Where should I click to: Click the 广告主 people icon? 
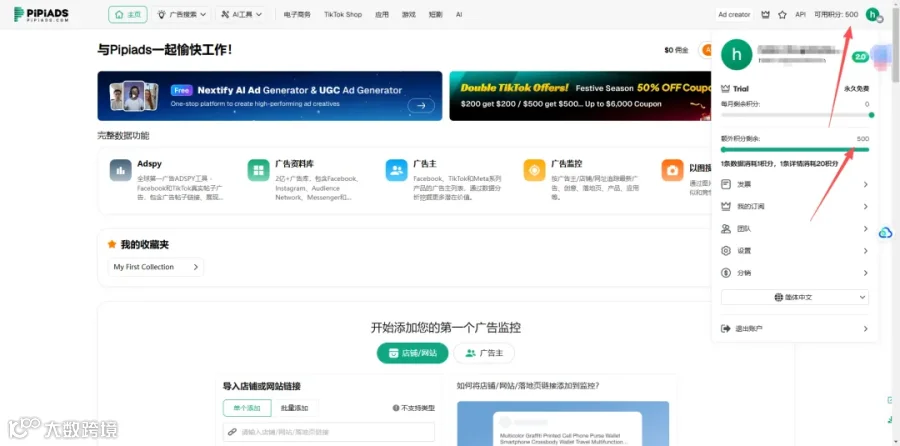(396, 170)
